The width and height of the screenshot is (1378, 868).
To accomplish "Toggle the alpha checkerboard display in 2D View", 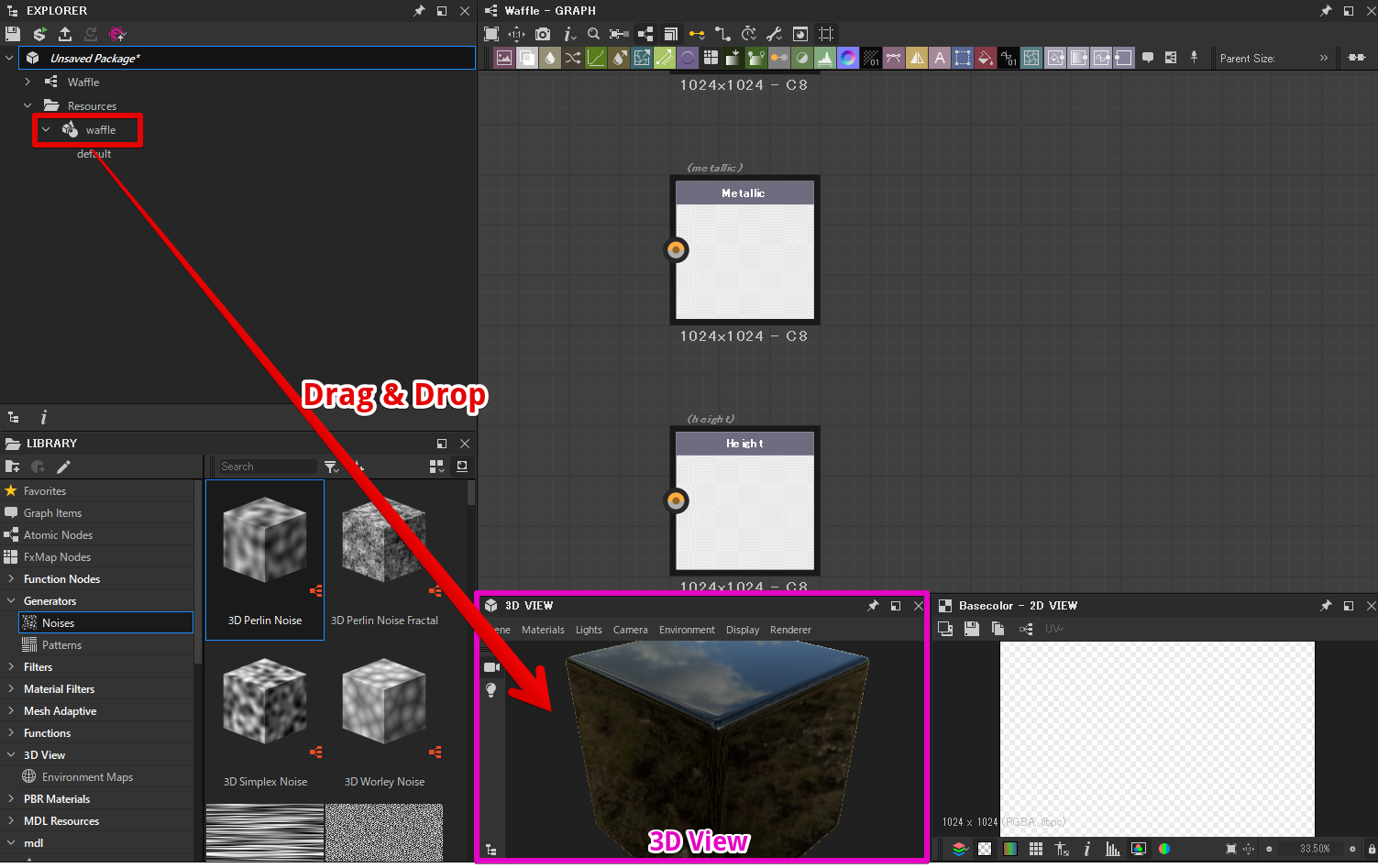I will click(985, 849).
